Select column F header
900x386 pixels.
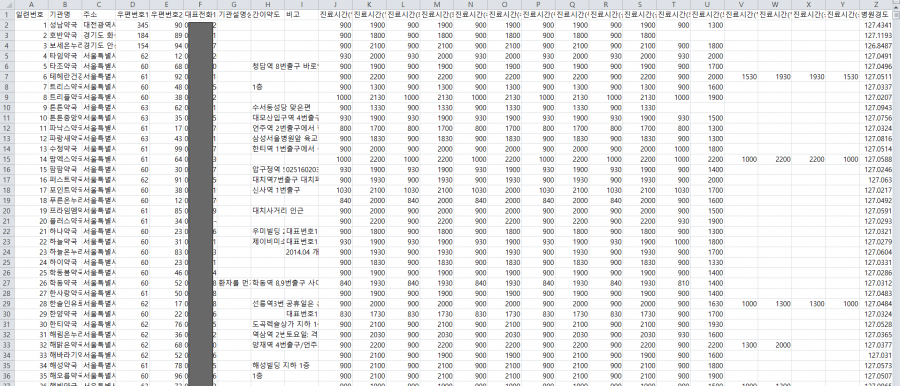point(200,4)
